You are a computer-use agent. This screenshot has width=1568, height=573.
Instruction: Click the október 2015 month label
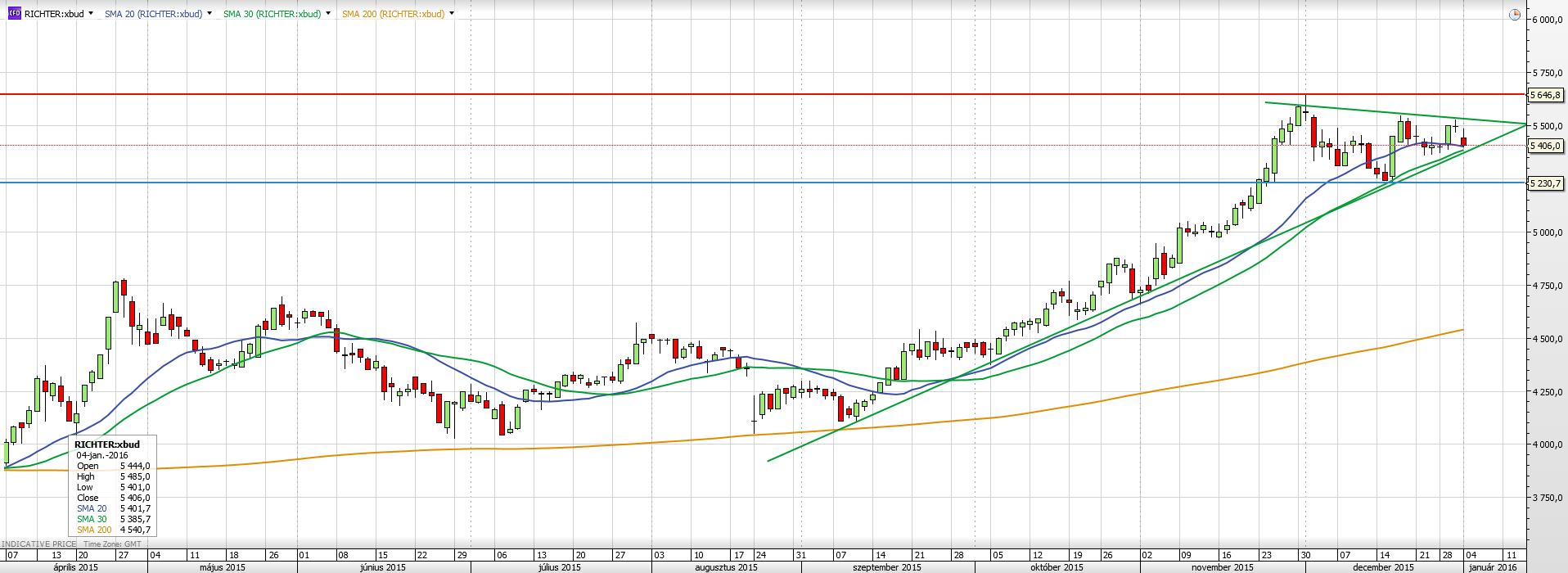click(1057, 567)
